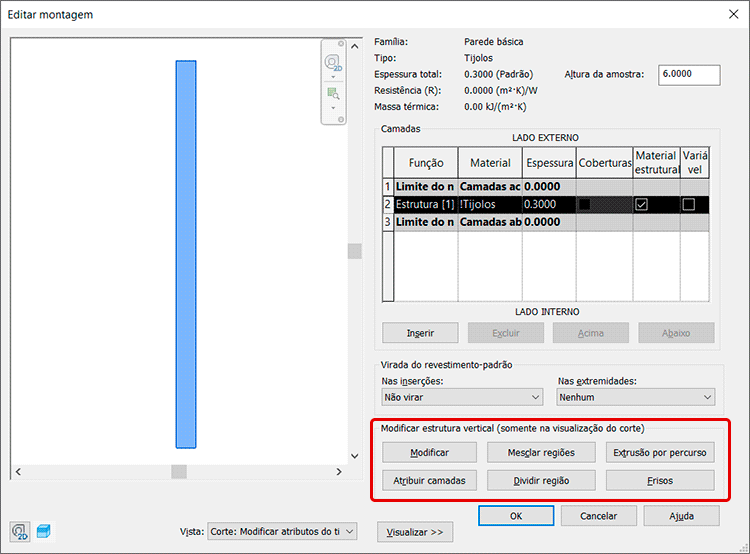Click the Visualizar >> button

[x=415, y=532]
